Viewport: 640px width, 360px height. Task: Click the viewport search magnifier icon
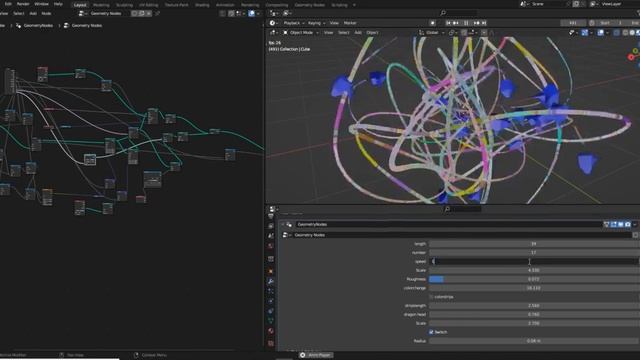click(x=443, y=13)
